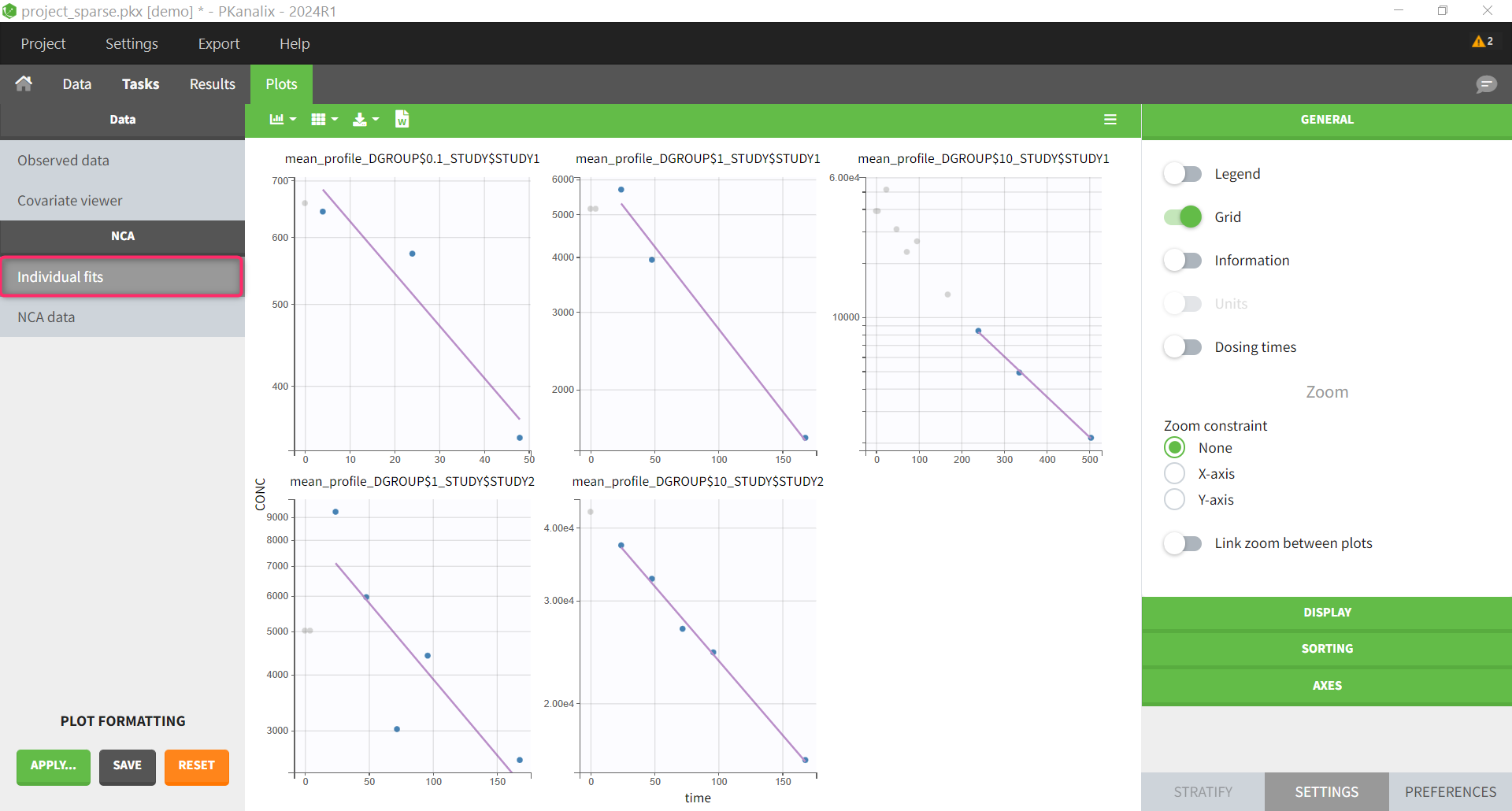Screen dimensions: 1512x811
Task: Expand the AXES section
Action: (1326, 686)
